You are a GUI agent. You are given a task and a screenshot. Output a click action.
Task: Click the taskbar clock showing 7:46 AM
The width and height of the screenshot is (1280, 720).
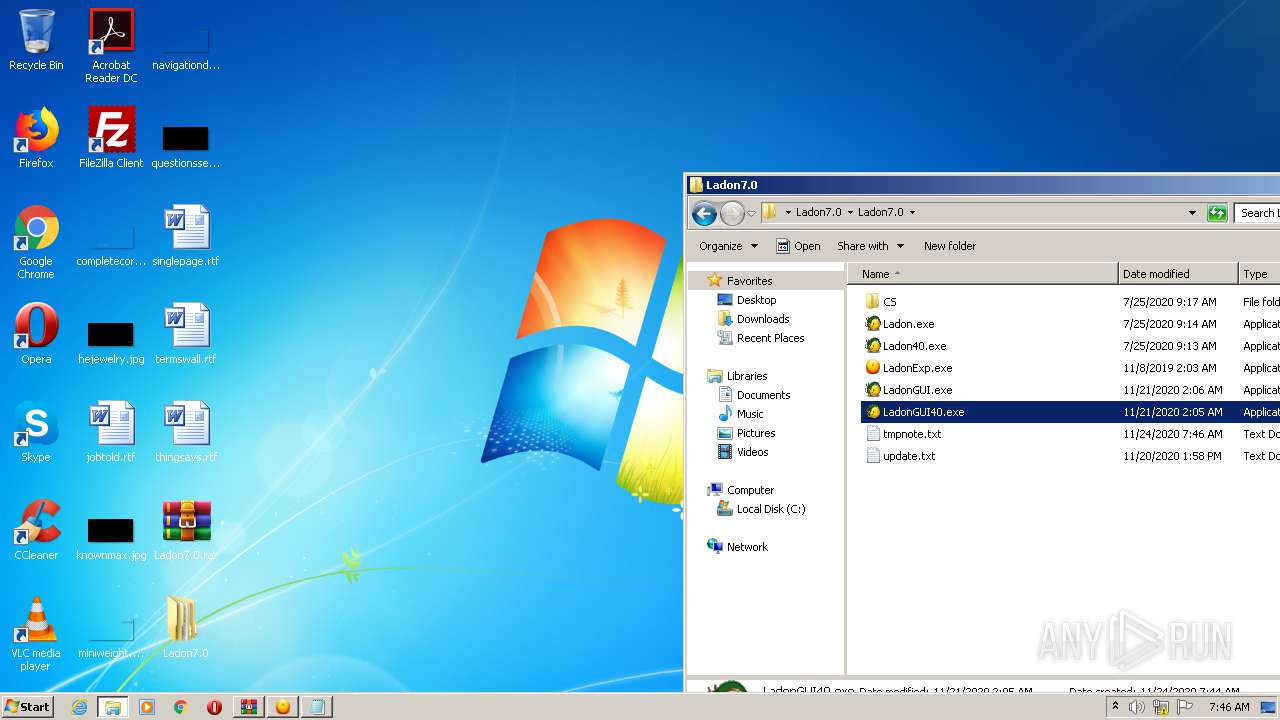point(1228,707)
